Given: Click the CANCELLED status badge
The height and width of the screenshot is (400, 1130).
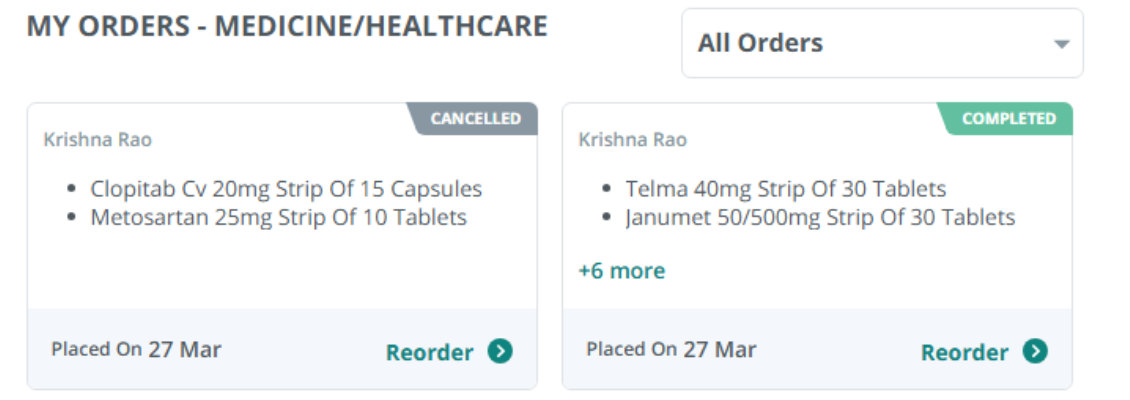Looking at the screenshot, I should tap(475, 119).
